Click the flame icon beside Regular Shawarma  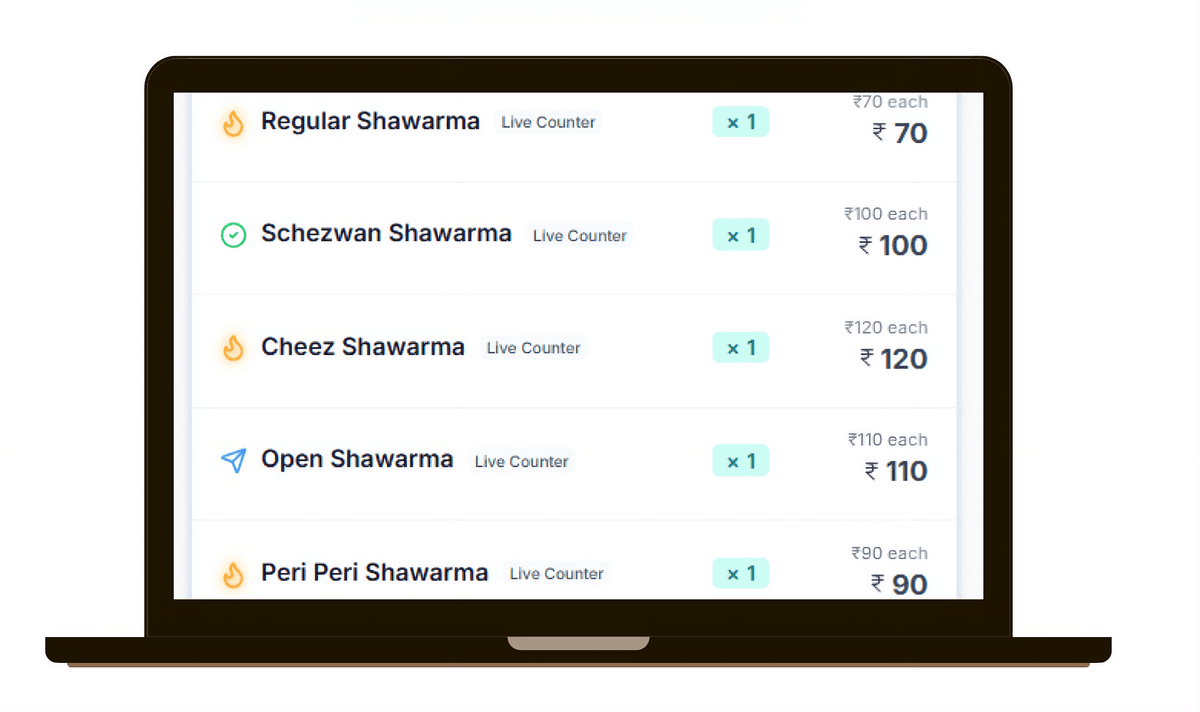tap(233, 122)
